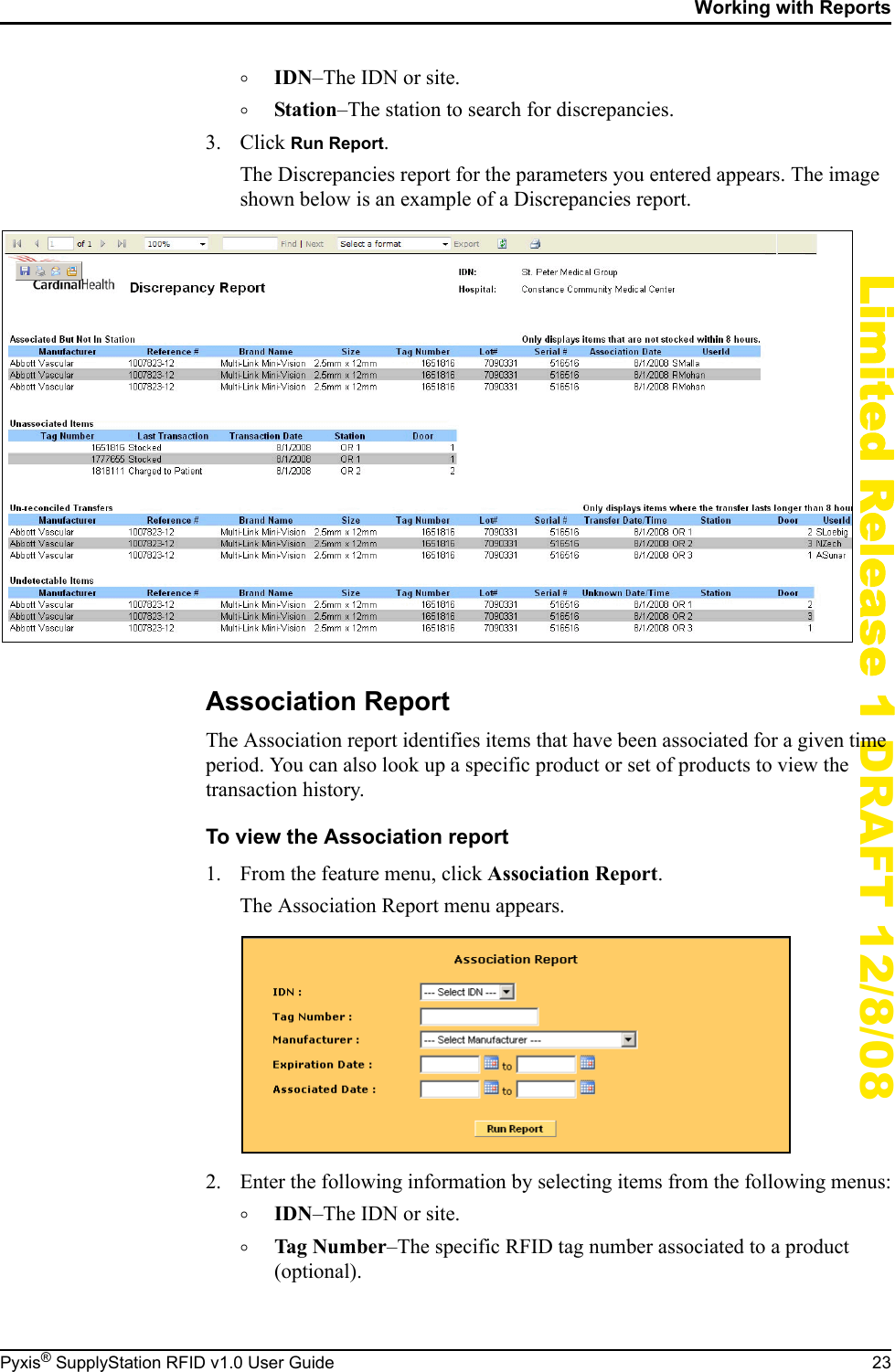The height and width of the screenshot is (1372, 895).
Task: Open the calendar picker for Associated Date end
Action: pyautogui.click(x=590, y=1089)
